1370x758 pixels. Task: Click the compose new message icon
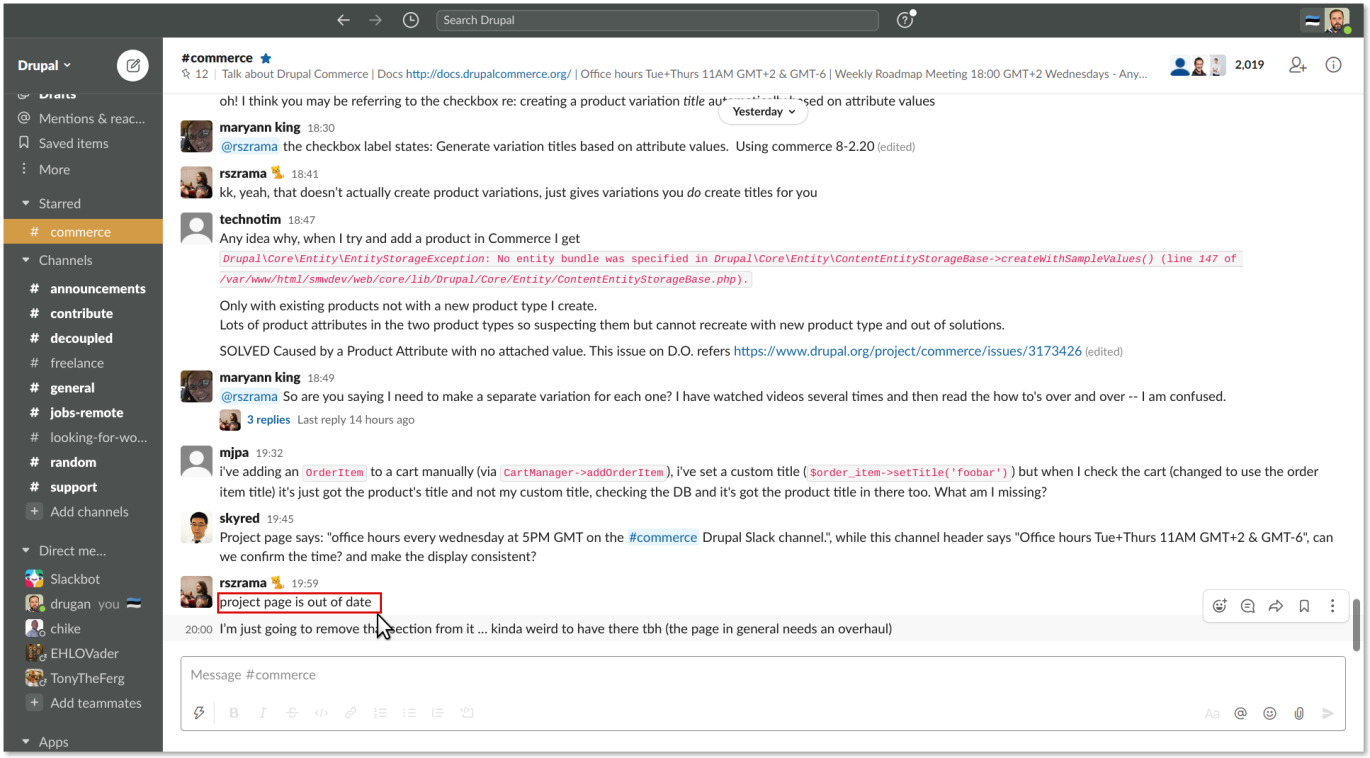[133, 66]
